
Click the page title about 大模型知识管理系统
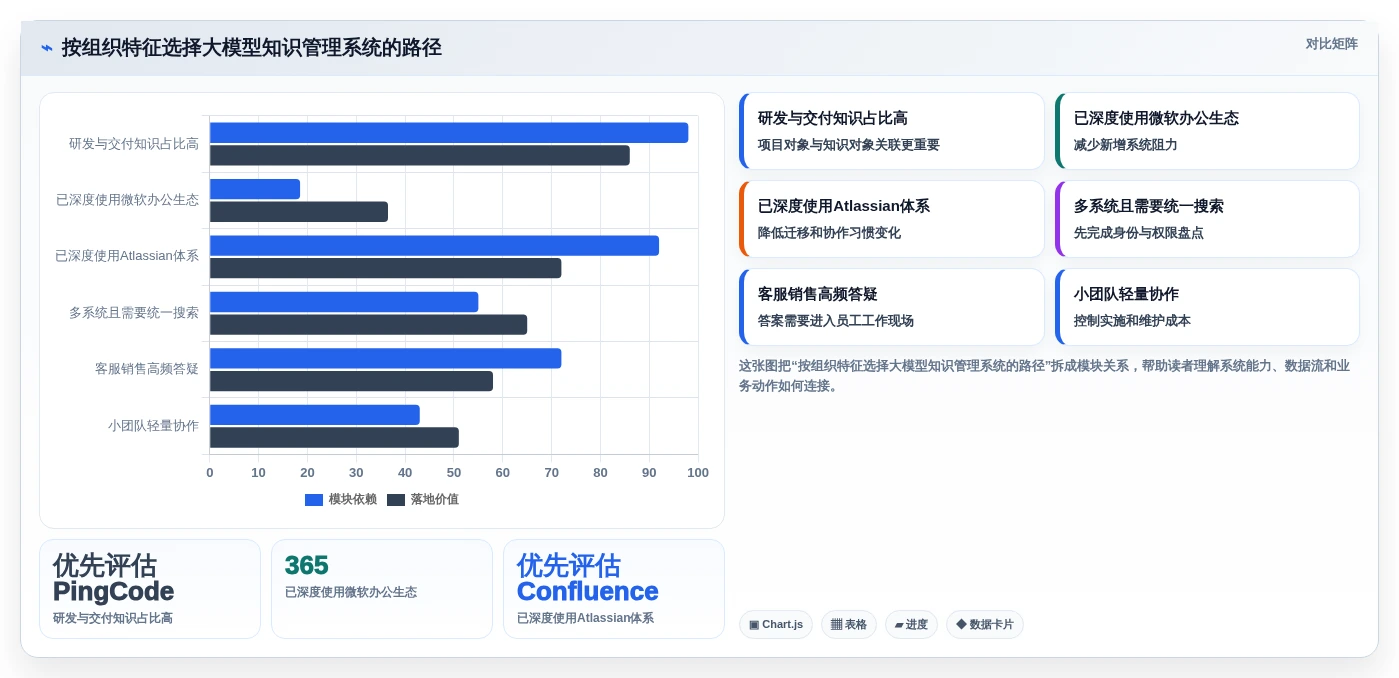252,48
